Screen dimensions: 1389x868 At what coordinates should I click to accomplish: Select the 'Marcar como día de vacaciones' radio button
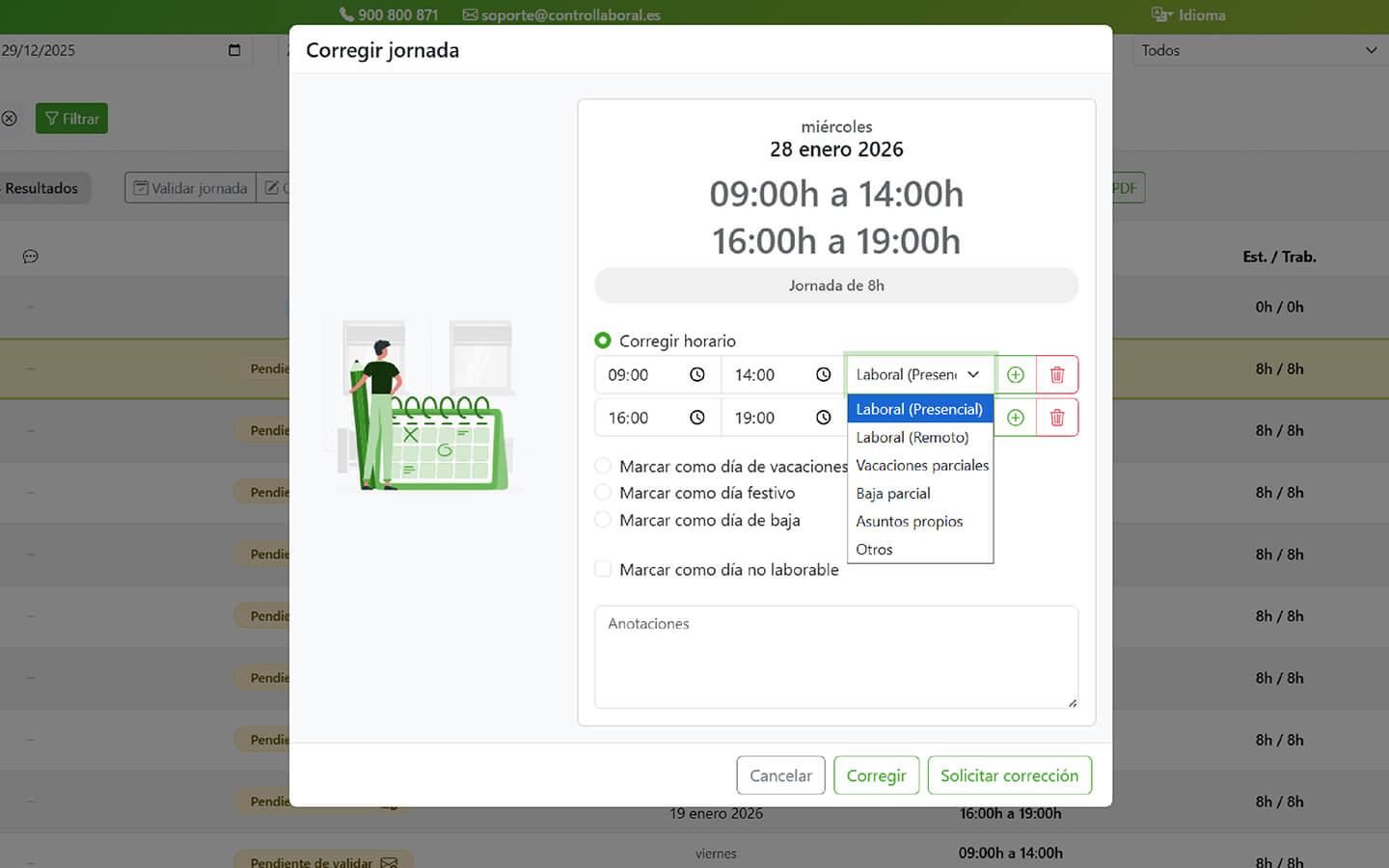pyautogui.click(x=603, y=465)
